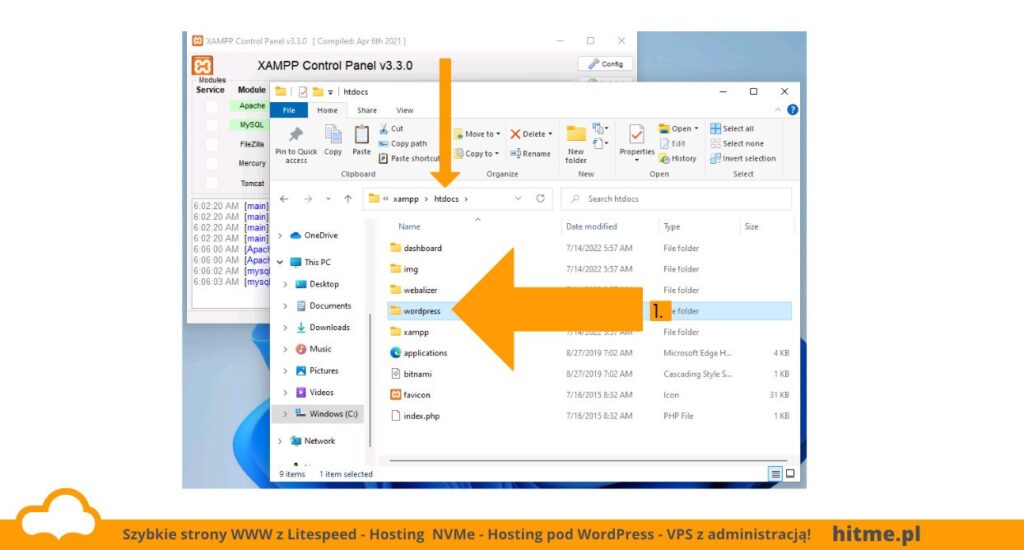This screenshot has width=1024, height=550.
Task: Click the Paste clipboard icon
Action: coord(361,135)
